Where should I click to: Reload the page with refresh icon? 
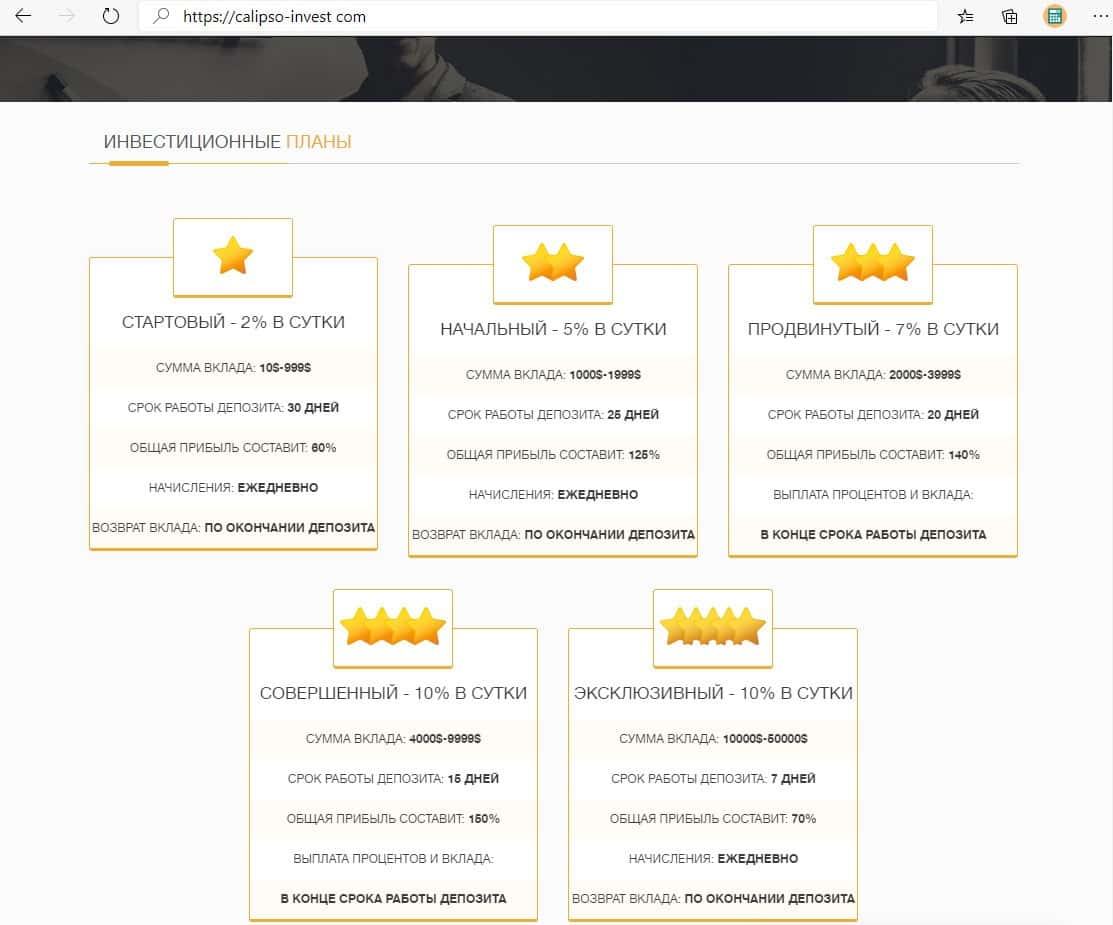pos(110,16)
